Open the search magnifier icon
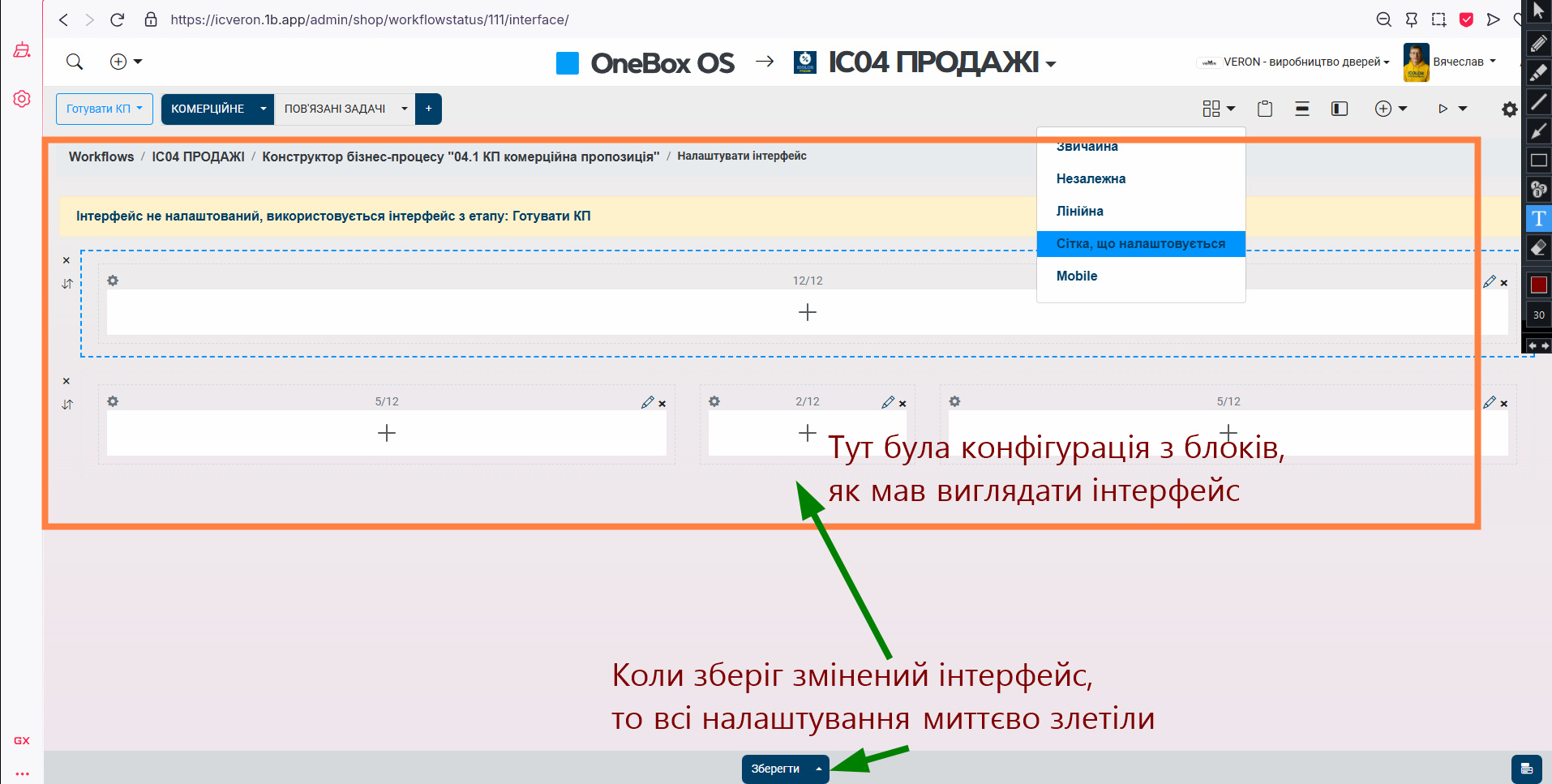Image resolution: width=1552 pixels, height=784 pixels. tap(75, 62)
